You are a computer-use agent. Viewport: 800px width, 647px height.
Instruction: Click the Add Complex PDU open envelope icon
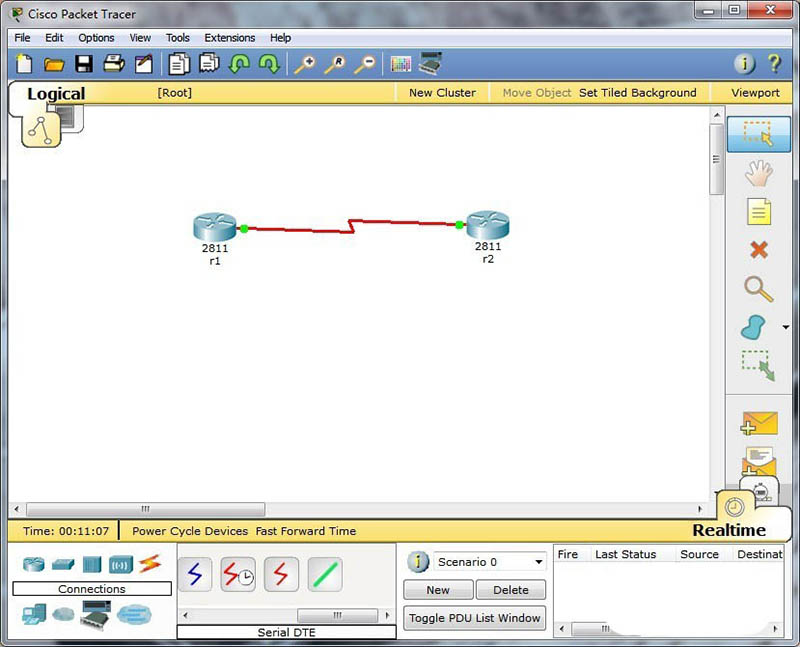tap(759, 461)
